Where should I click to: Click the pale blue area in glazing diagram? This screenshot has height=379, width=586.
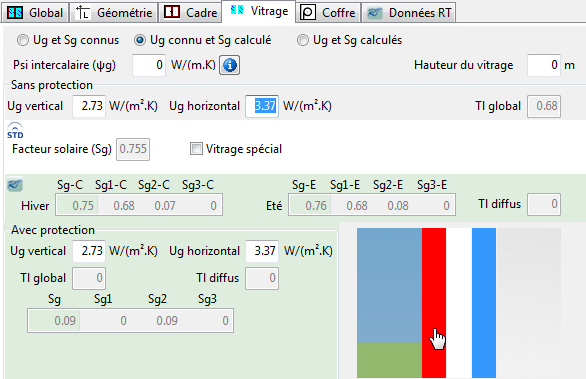(x=389, y=285)
